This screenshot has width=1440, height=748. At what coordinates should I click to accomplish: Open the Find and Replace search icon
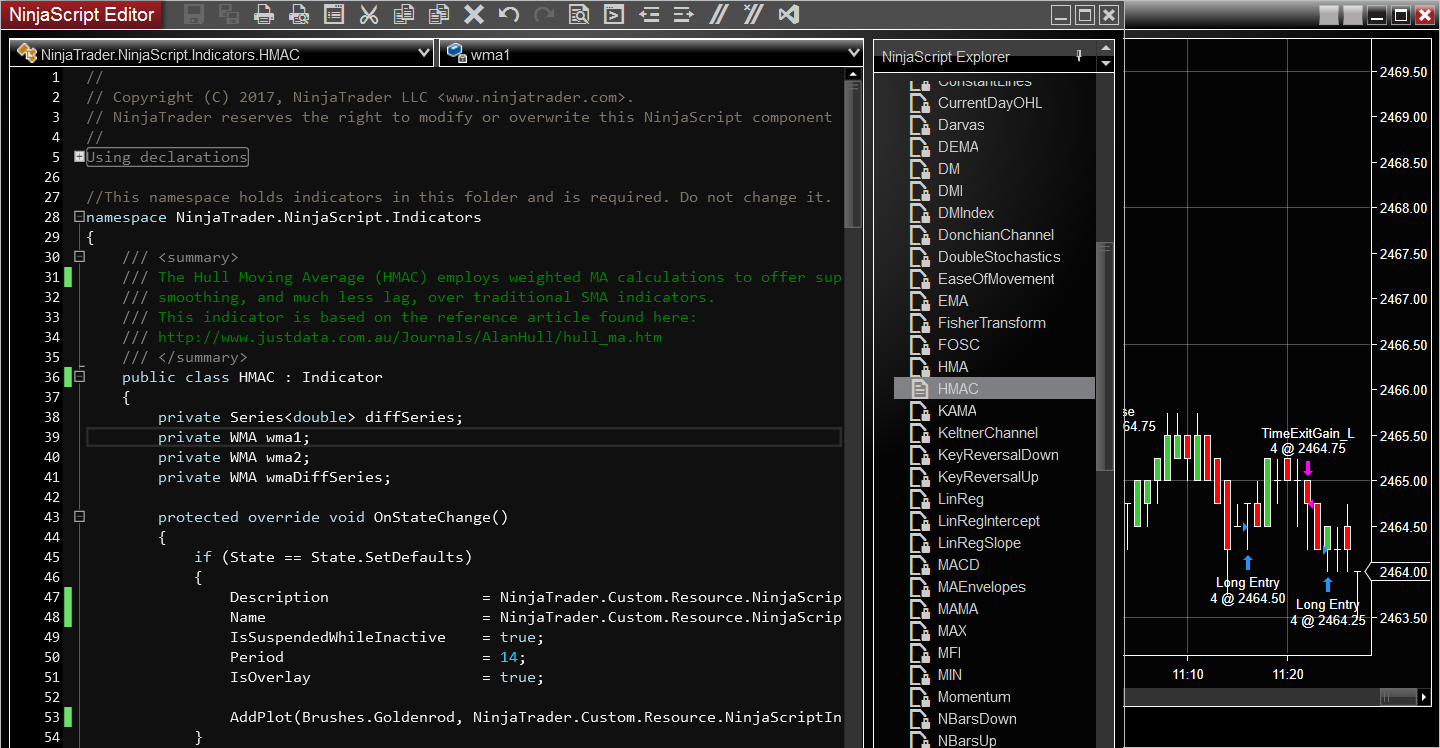click(x=579, y=15)
